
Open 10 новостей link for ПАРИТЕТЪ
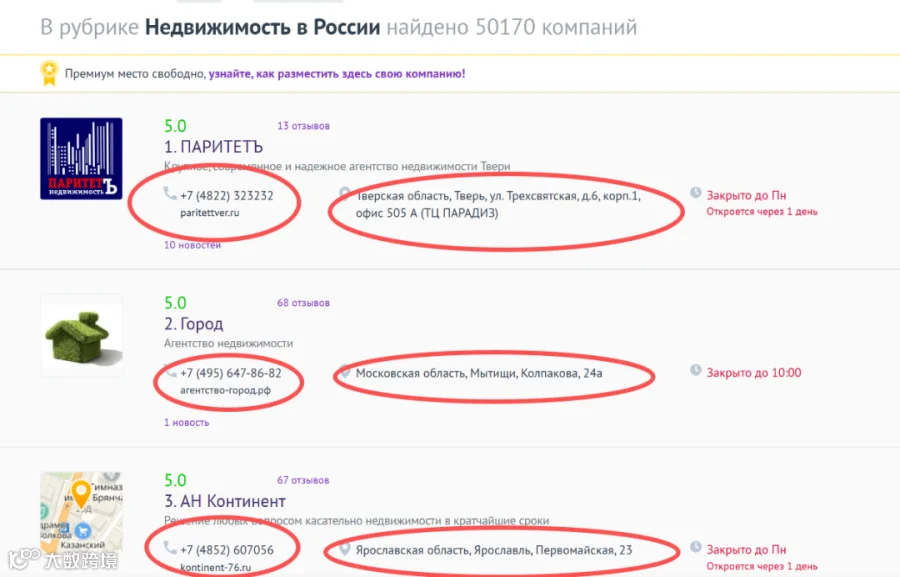click(192, 245)
